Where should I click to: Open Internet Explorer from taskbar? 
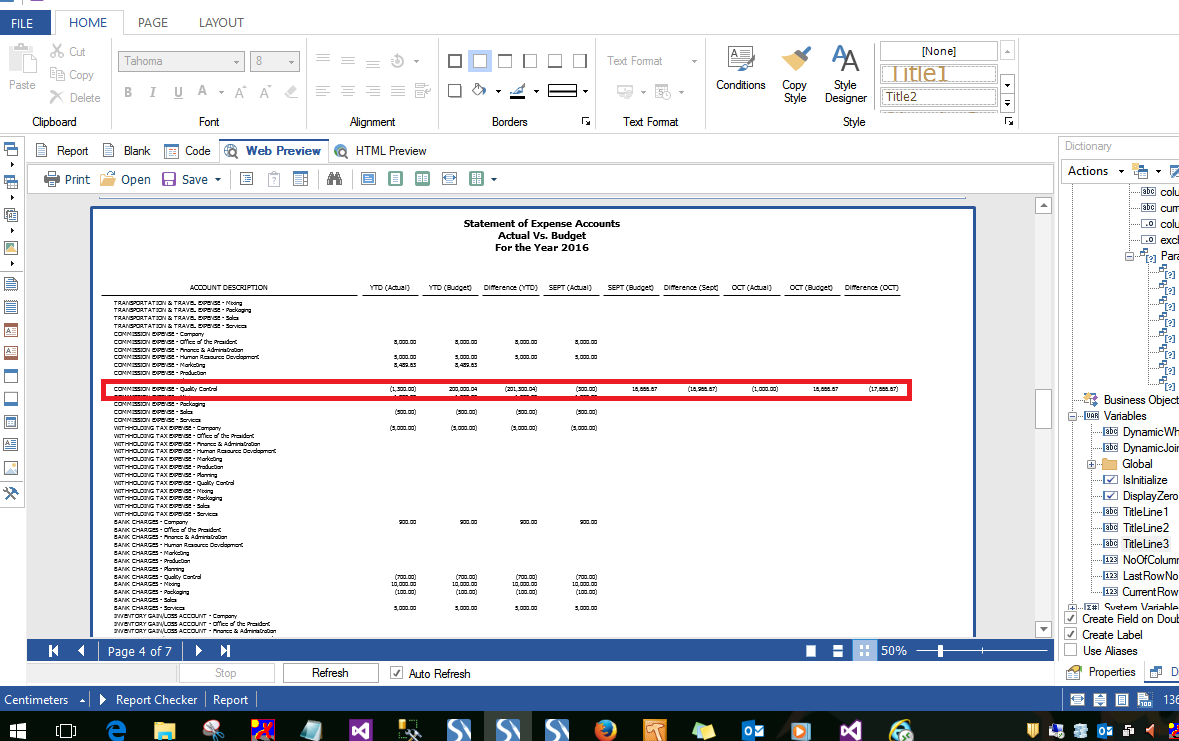click(116, 730)
